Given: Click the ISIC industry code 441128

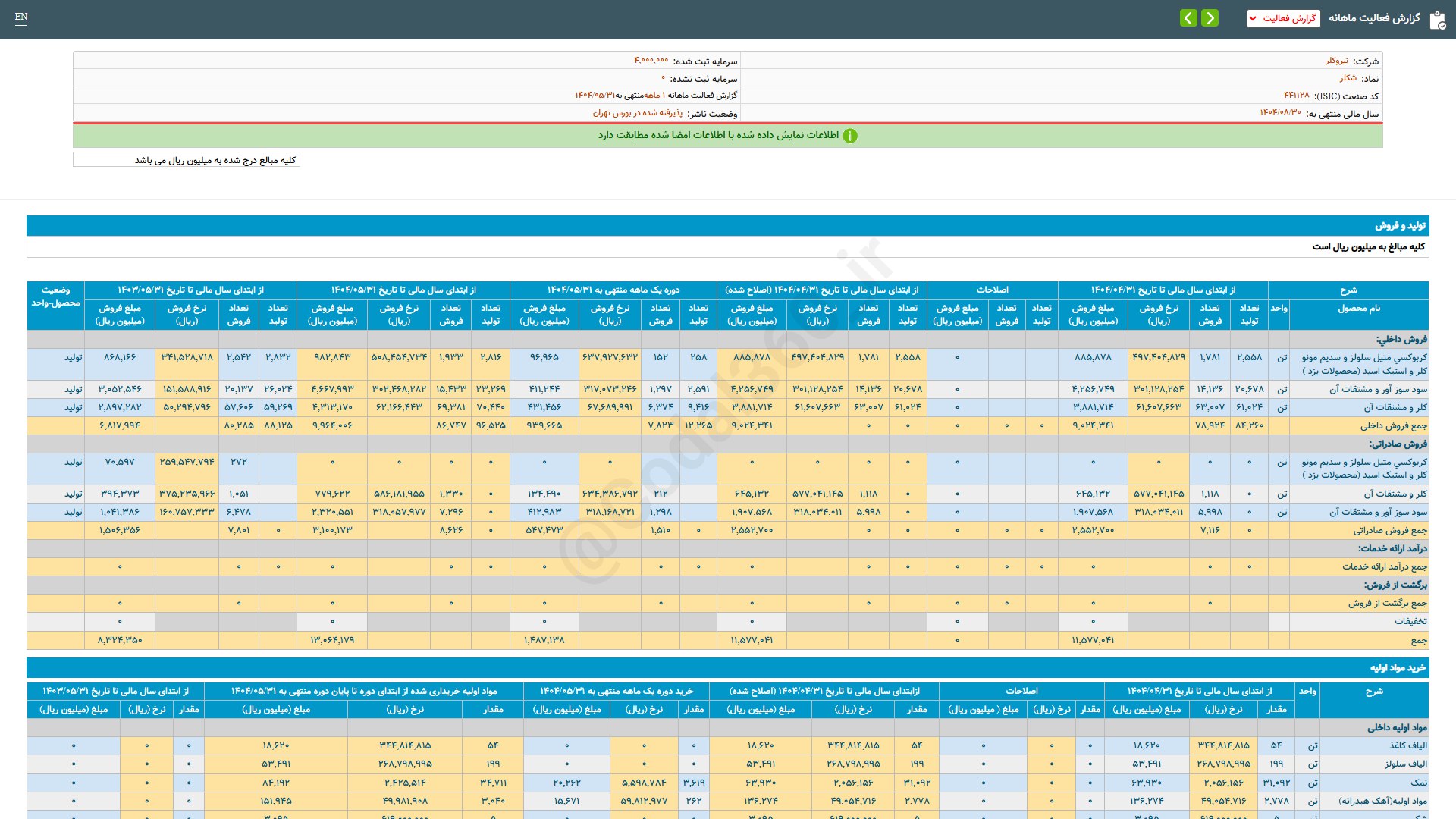Looking at the screenshot, I should click(1296, 96).
